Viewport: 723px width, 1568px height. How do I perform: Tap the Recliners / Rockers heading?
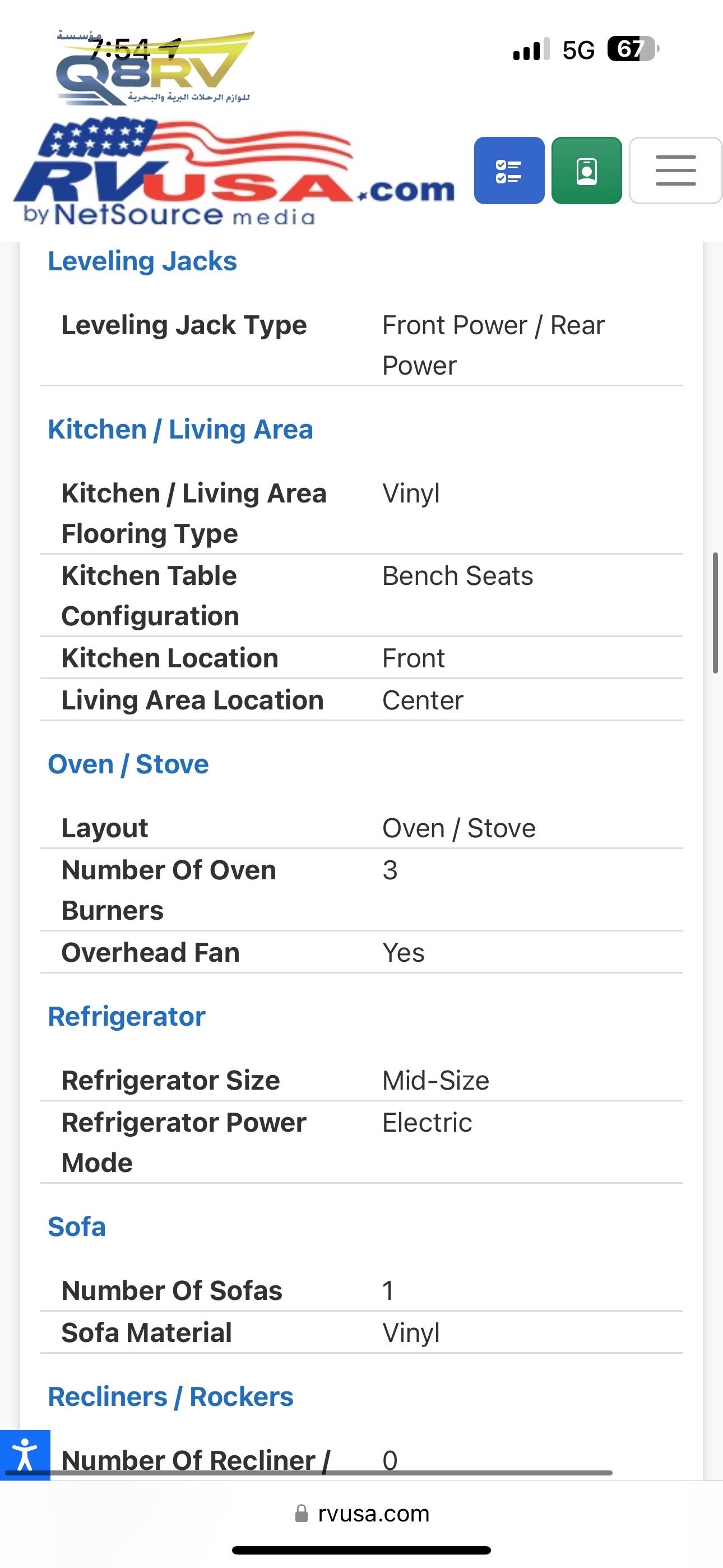tap(170, 1396)
